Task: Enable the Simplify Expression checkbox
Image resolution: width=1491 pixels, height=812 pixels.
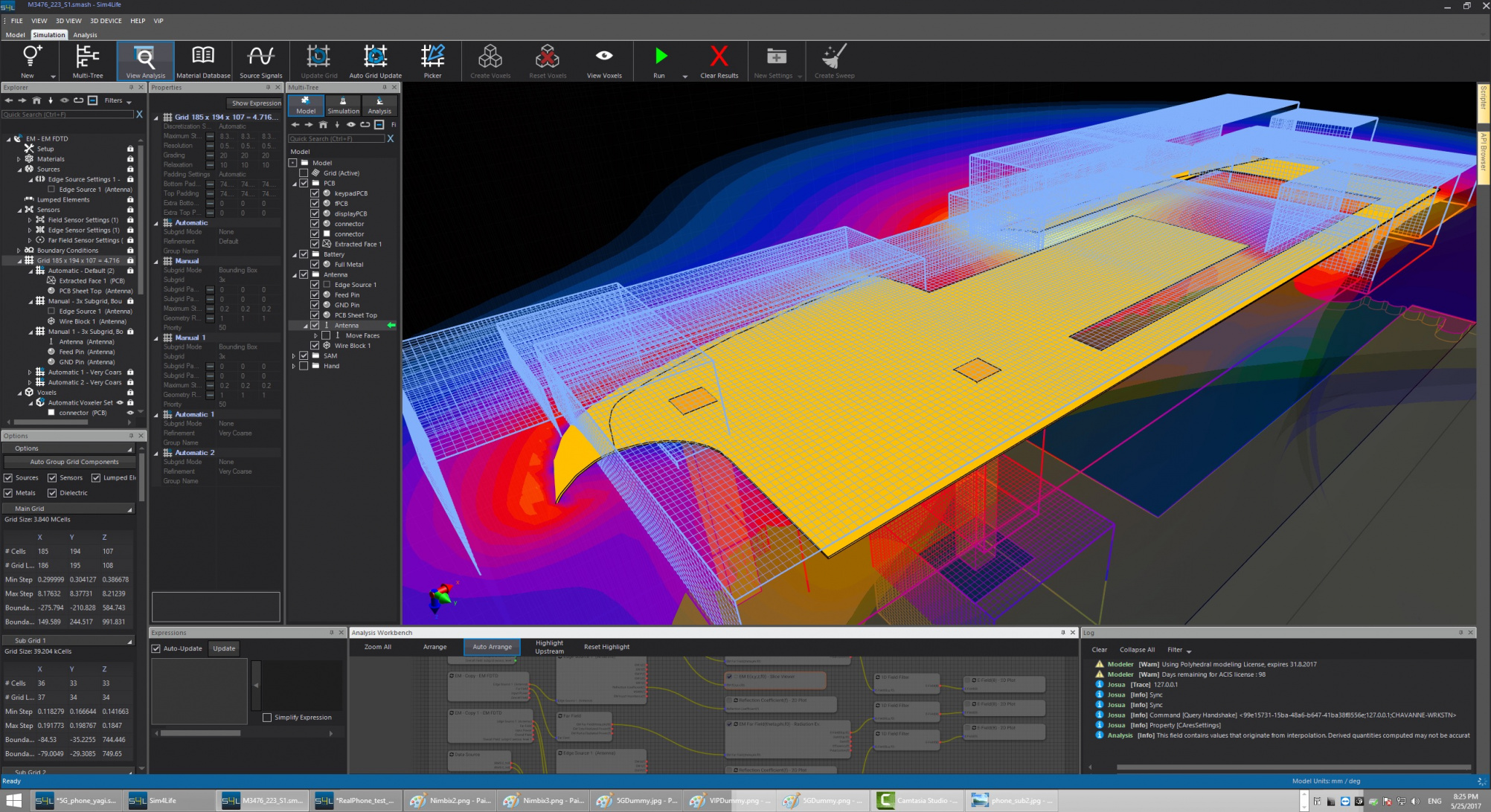Action: [267, 718]
